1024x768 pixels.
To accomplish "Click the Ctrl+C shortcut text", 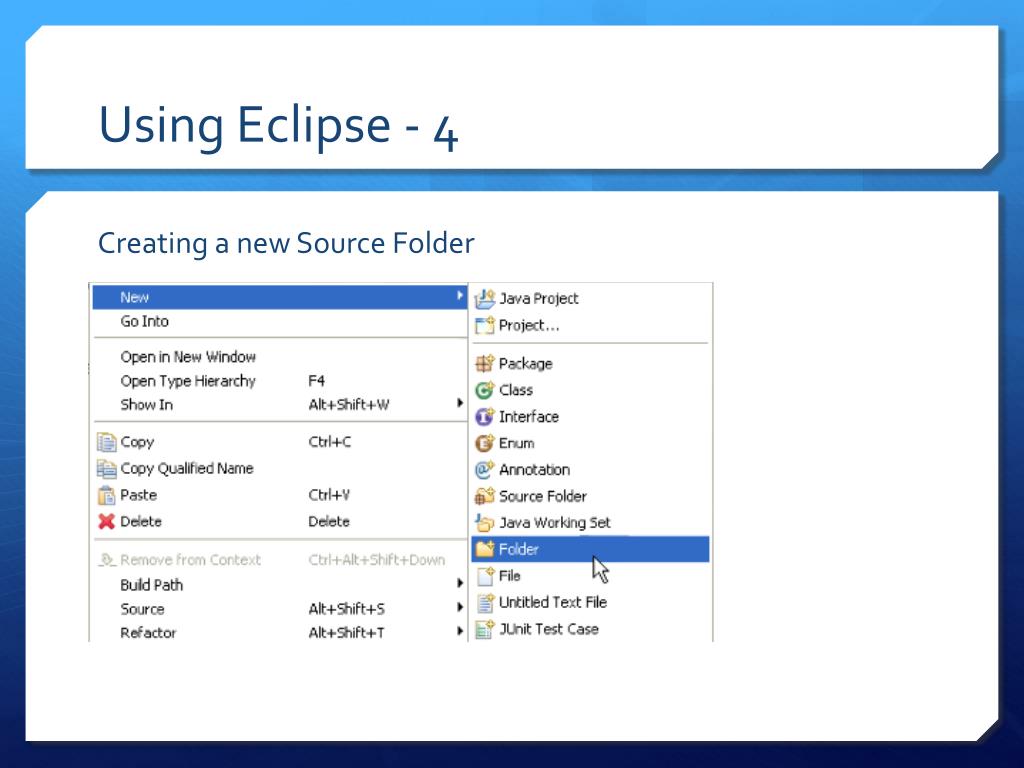I will click(330, 442).
